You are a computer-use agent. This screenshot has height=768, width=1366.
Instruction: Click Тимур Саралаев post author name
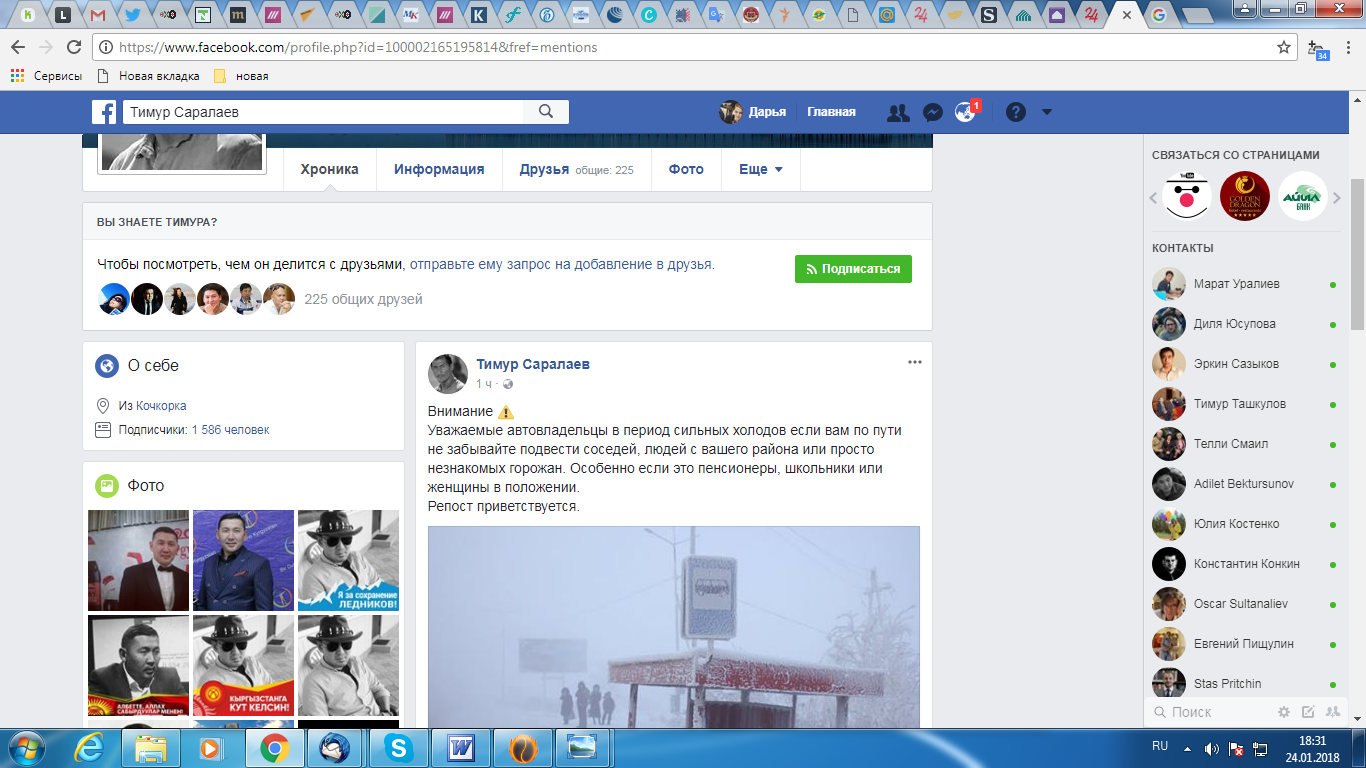tap(533, 364)
